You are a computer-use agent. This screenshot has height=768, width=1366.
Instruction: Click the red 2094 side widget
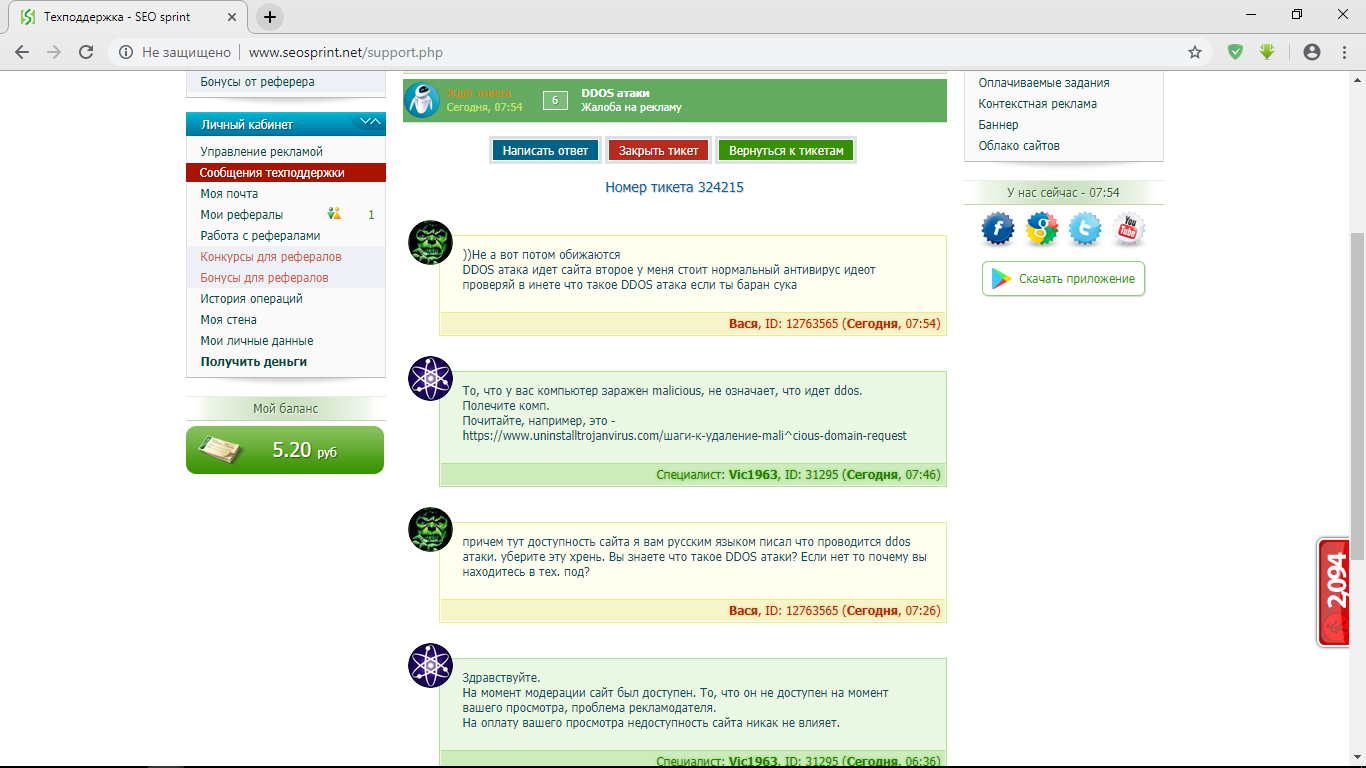(x=1333, y=592)
